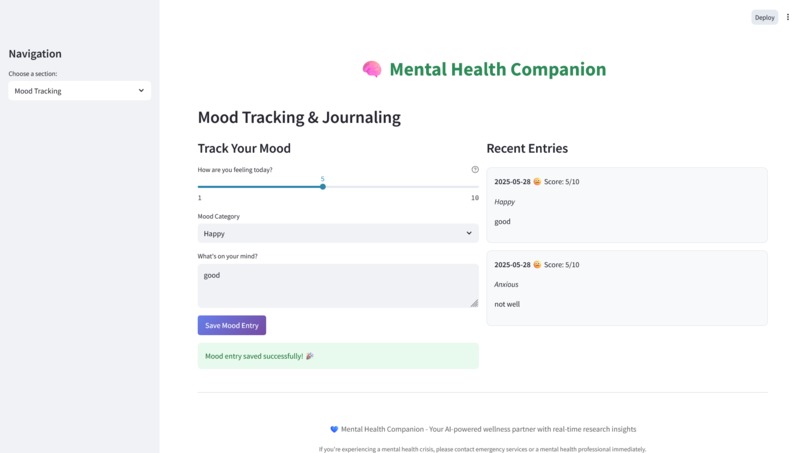Open the three-dot main menu
This screenshot has height=453, width=806.
coord(787,17)
